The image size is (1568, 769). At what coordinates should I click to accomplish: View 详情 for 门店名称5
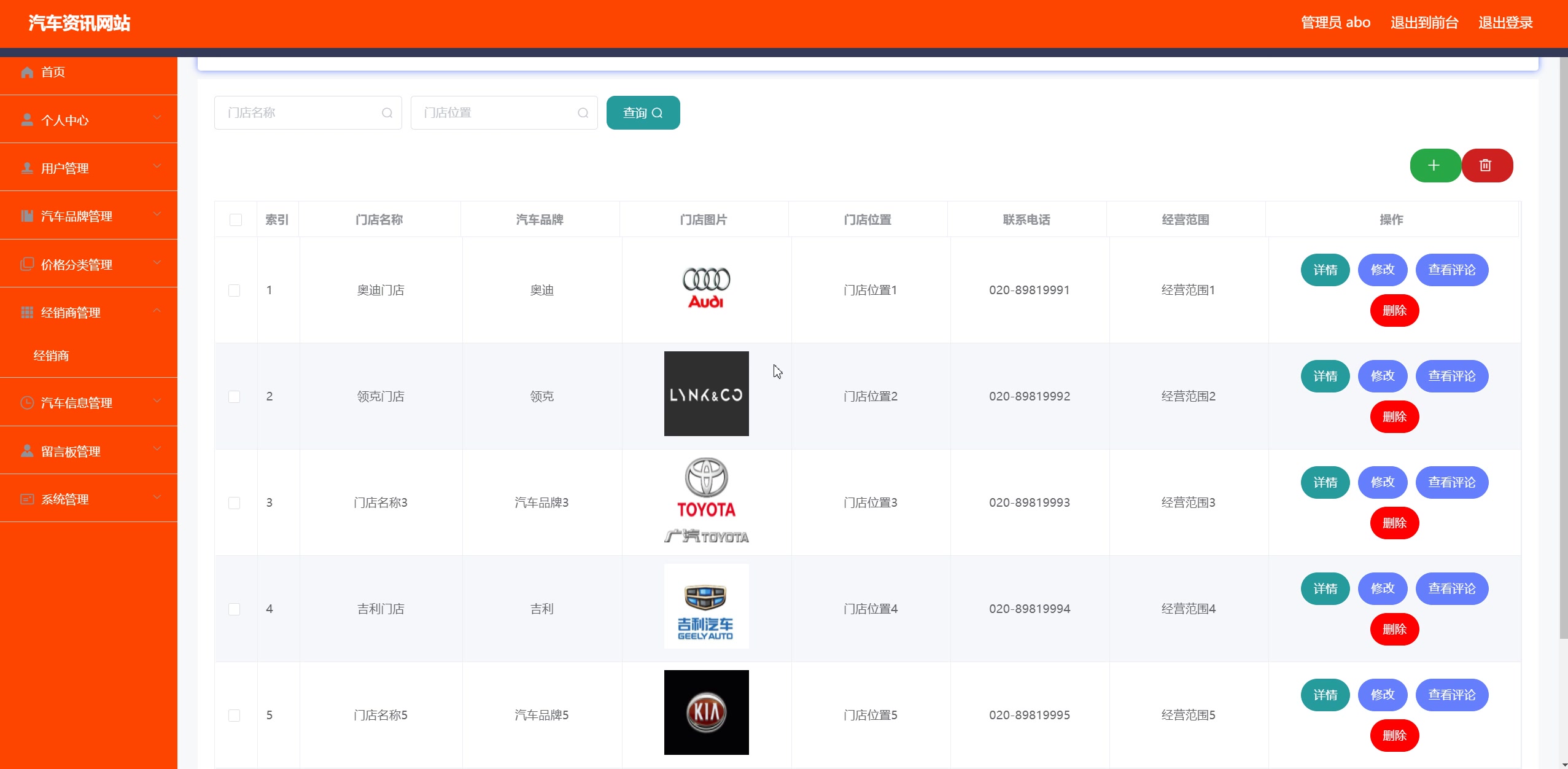point(1325,695)
